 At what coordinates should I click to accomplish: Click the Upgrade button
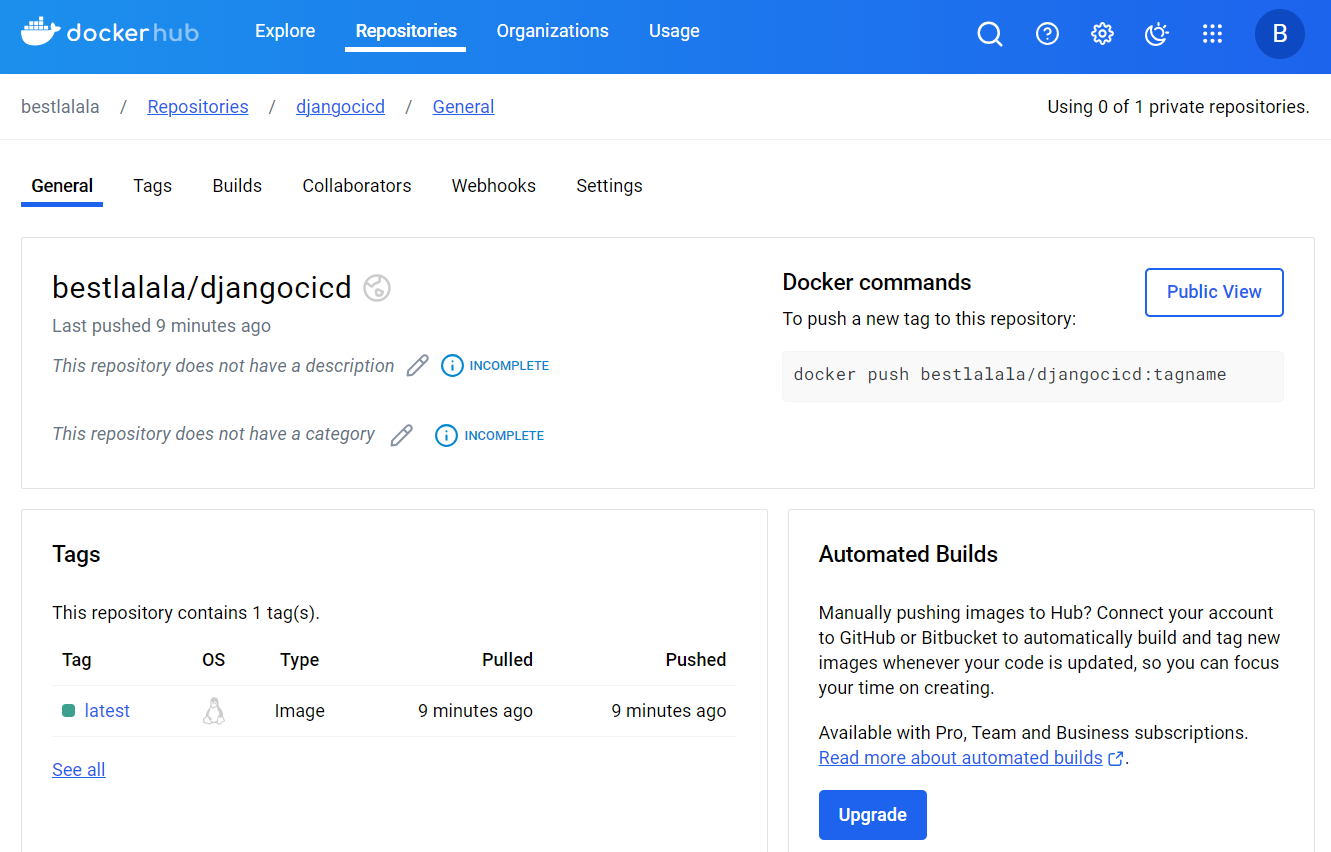pos(873,815)
